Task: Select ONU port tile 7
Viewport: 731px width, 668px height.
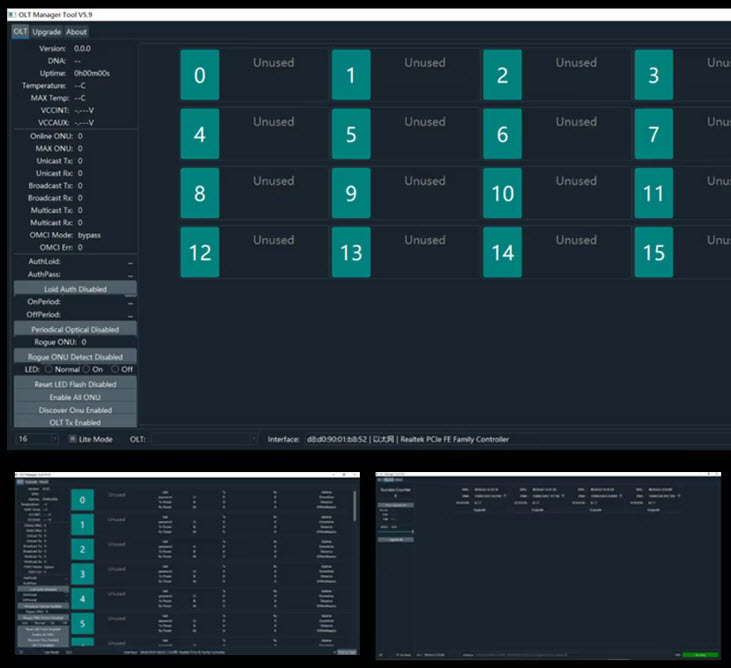Action: 653,135
